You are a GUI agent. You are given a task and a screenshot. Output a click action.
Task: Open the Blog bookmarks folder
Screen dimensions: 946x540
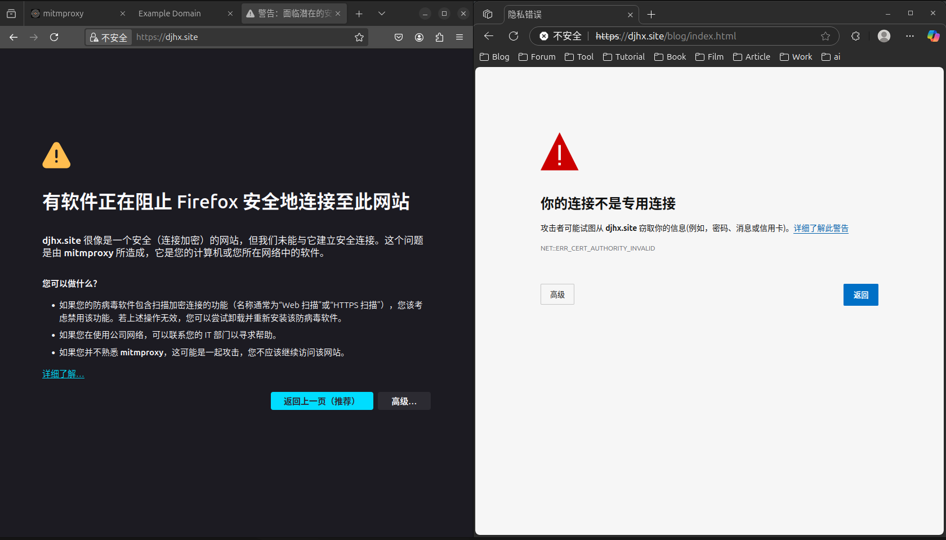click(x=495, y=57)
